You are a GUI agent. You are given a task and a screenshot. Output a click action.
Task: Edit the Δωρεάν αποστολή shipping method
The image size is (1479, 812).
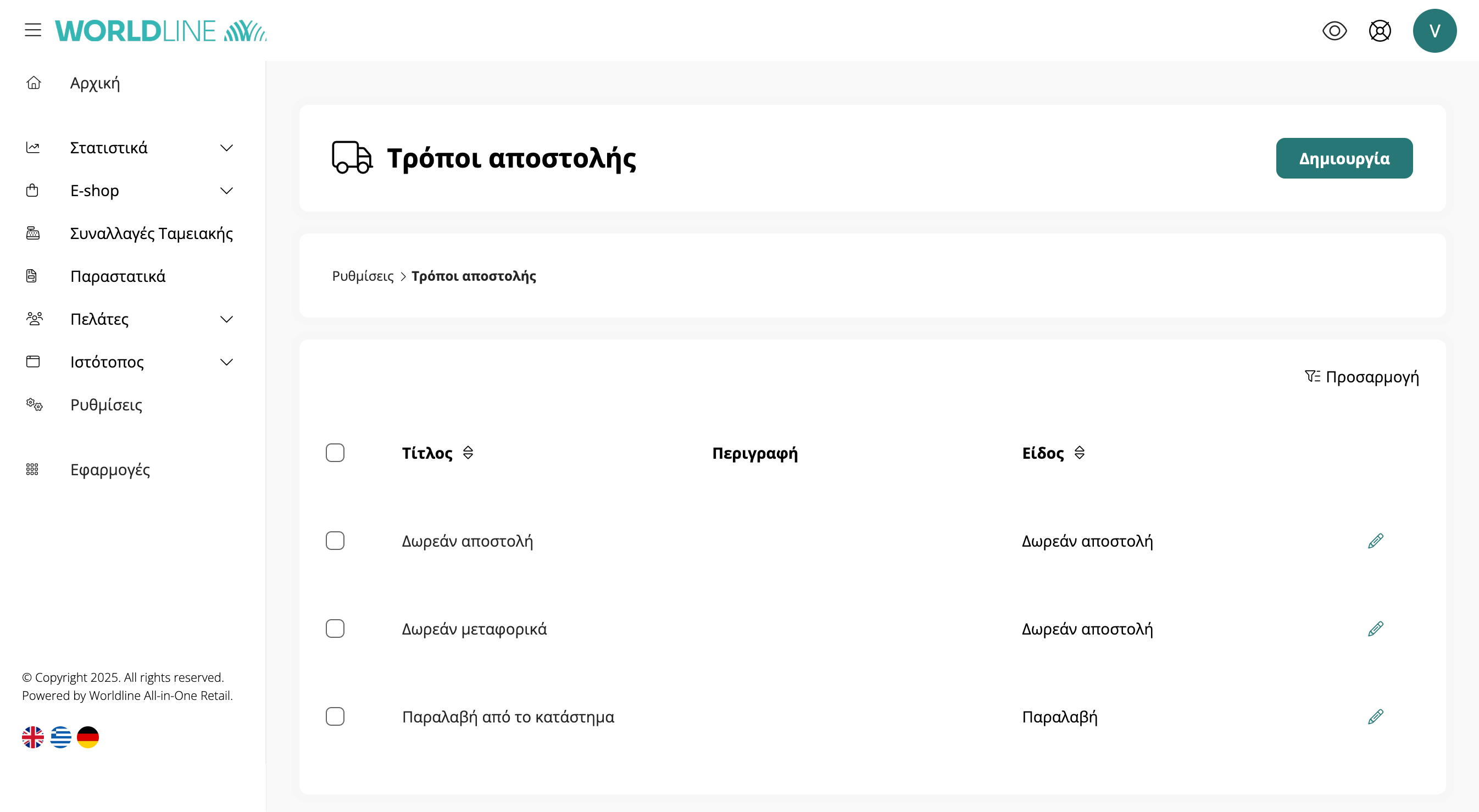(1375, 541)
